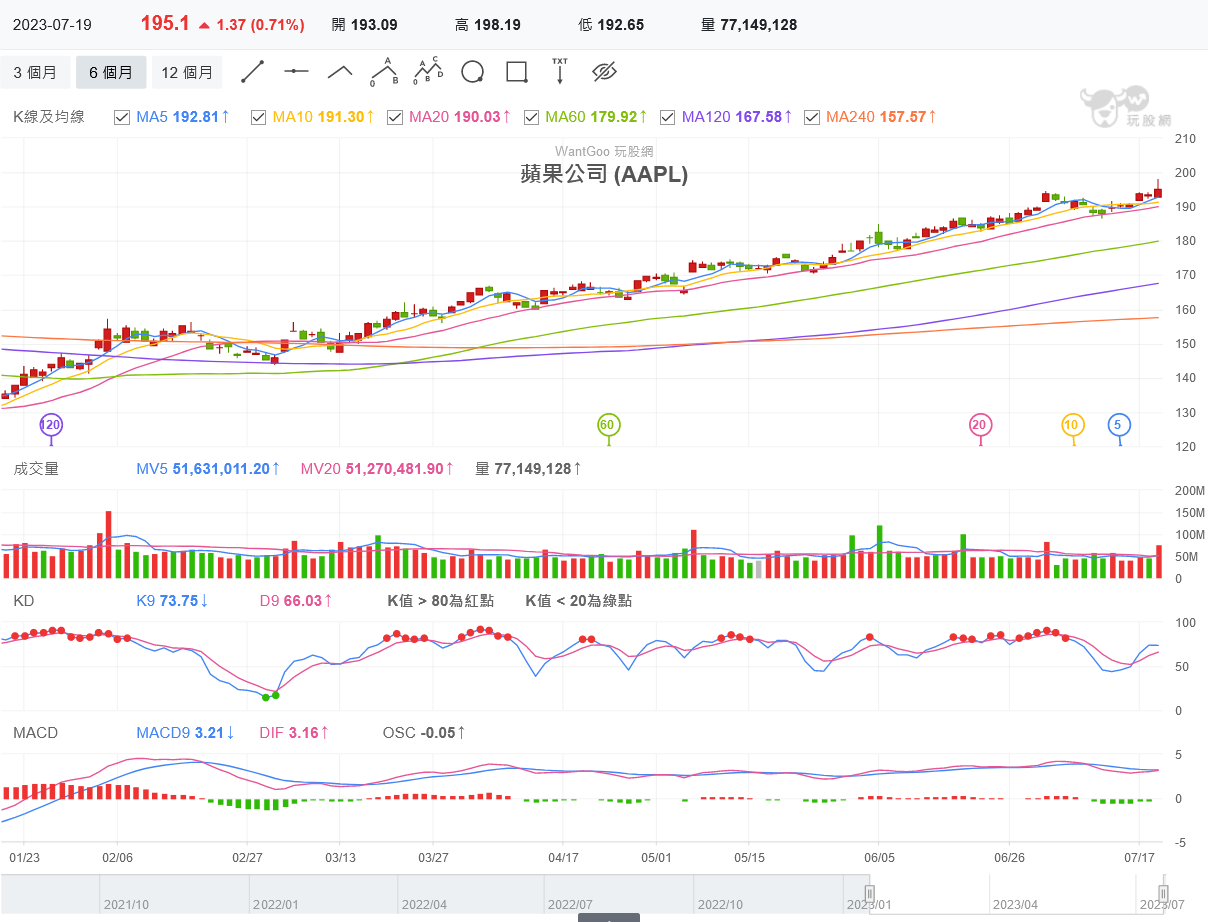
Task: Click the 高 198.19 high price
Action: (488, 25)
